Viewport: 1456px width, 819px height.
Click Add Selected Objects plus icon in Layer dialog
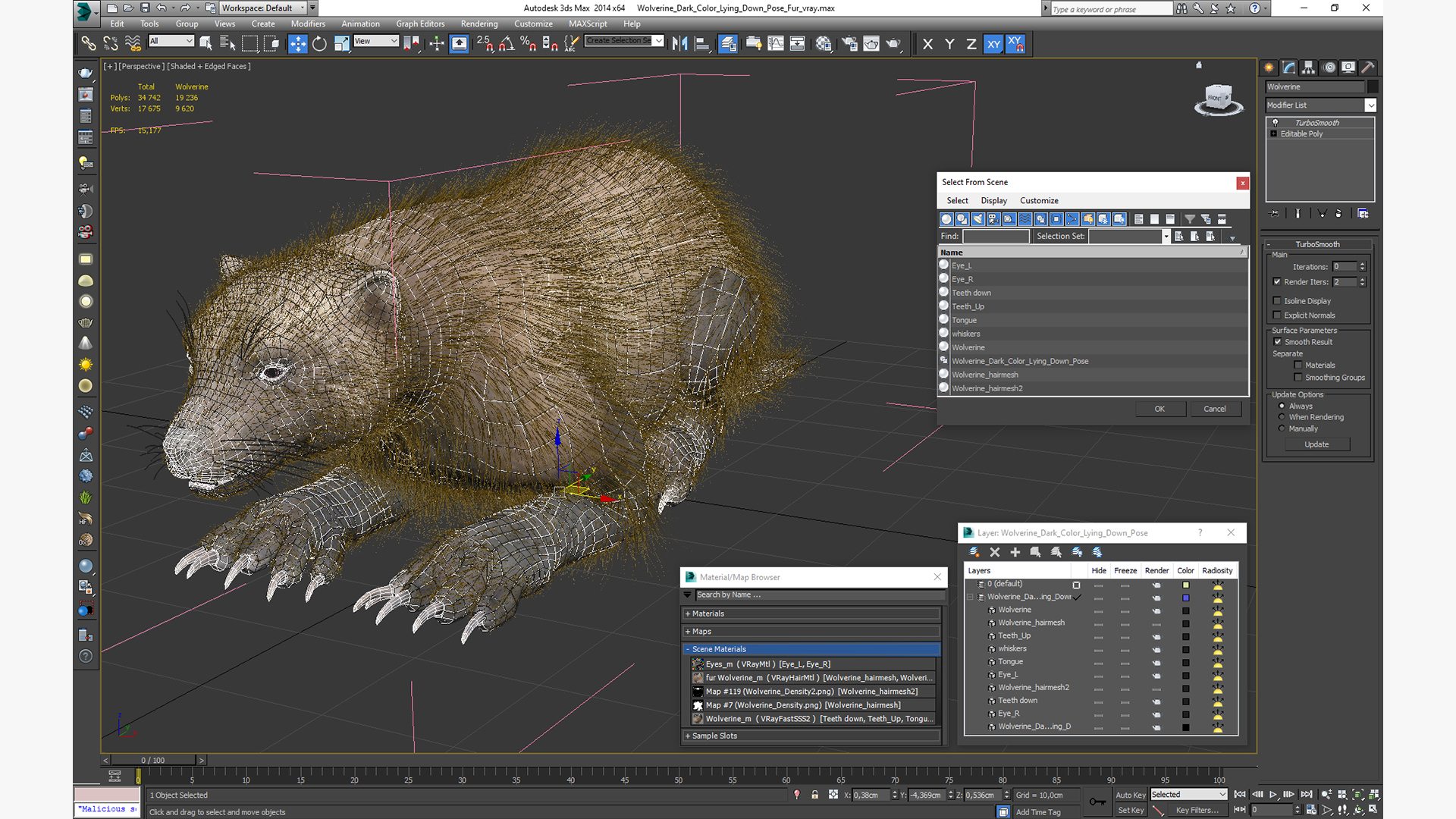[1015, 552]
